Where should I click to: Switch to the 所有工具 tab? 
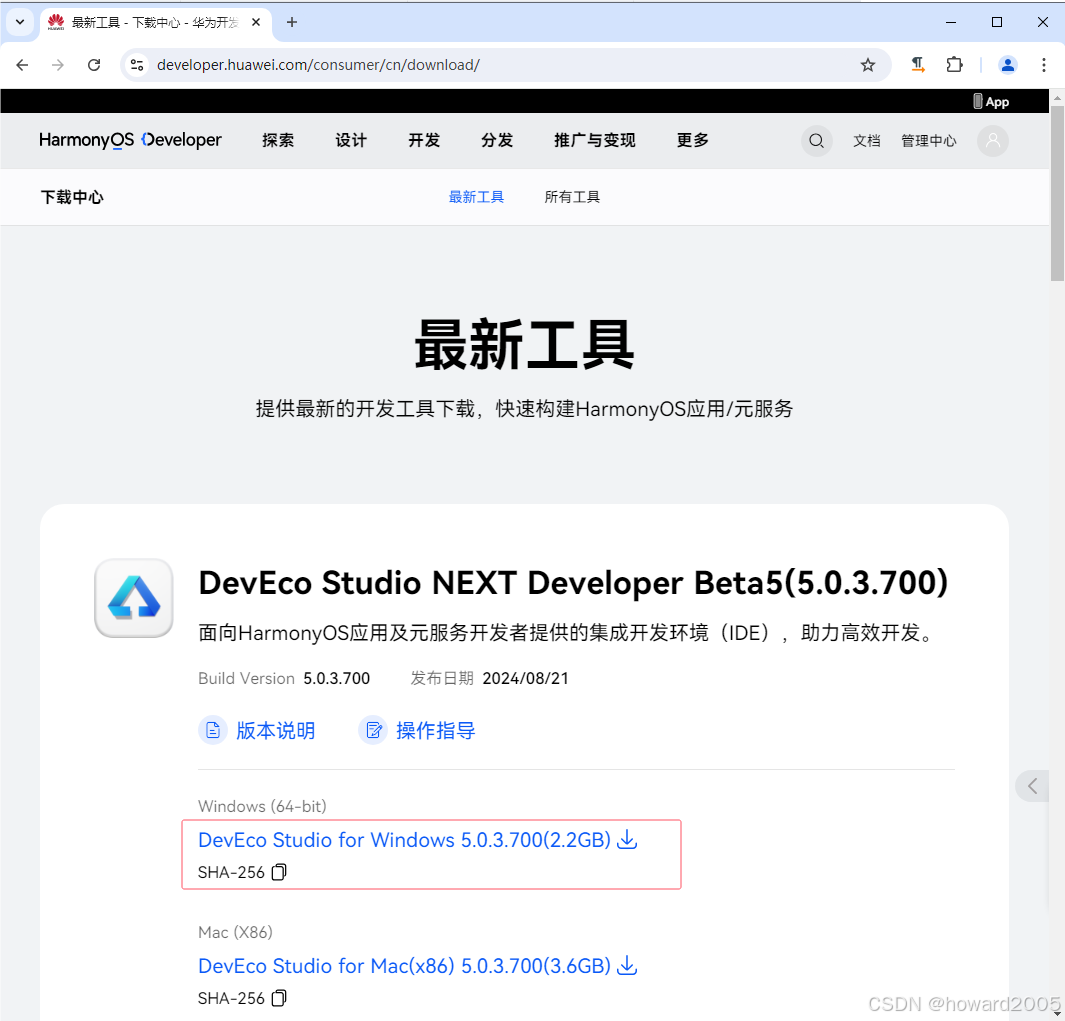[572, 197]
